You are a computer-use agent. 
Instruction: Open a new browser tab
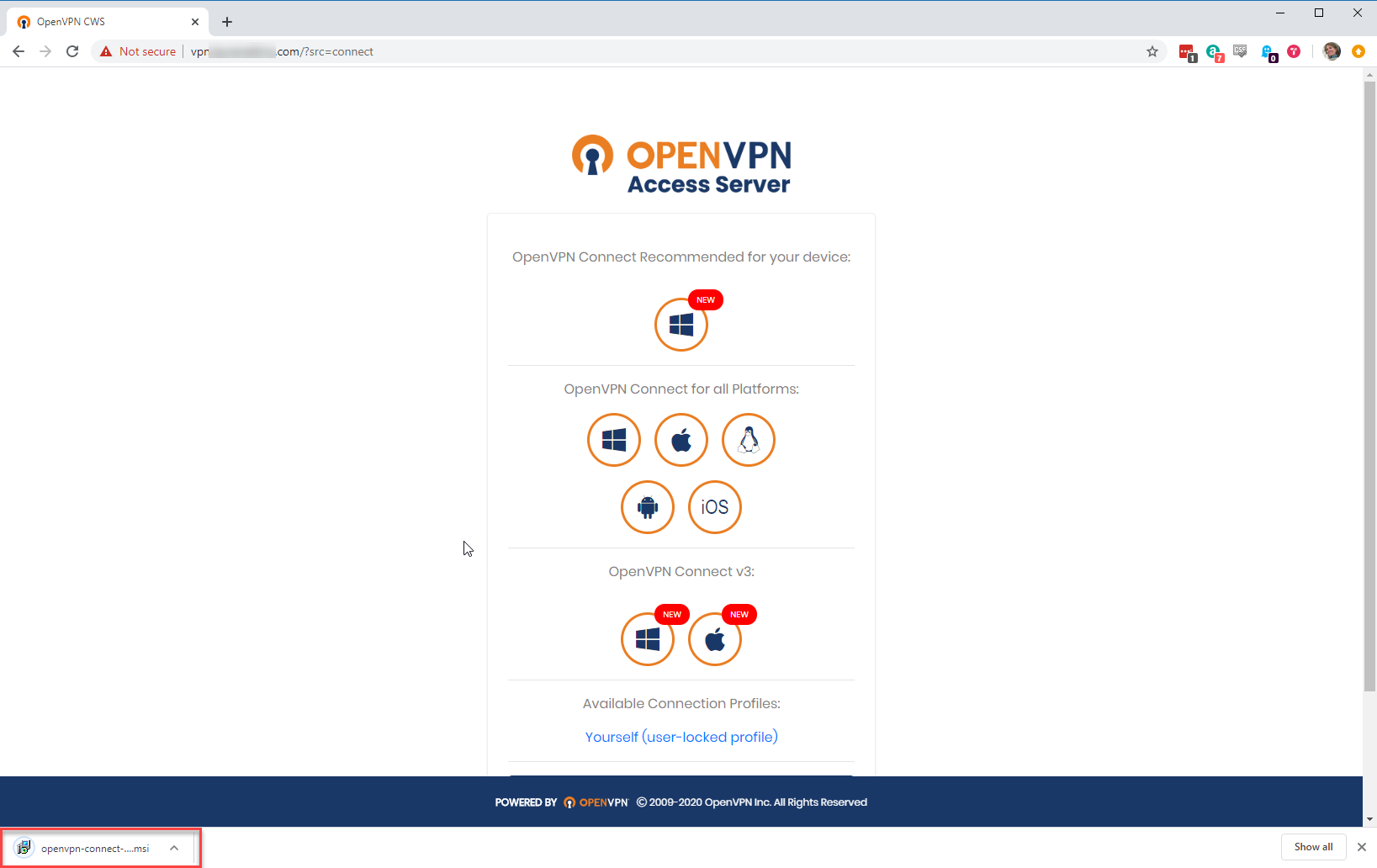[225, 21]
